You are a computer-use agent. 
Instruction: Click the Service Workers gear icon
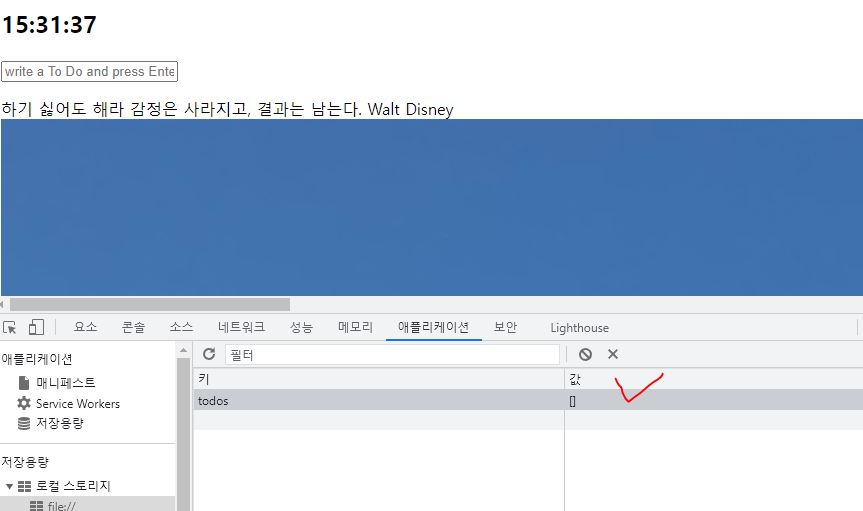(24, 403)
